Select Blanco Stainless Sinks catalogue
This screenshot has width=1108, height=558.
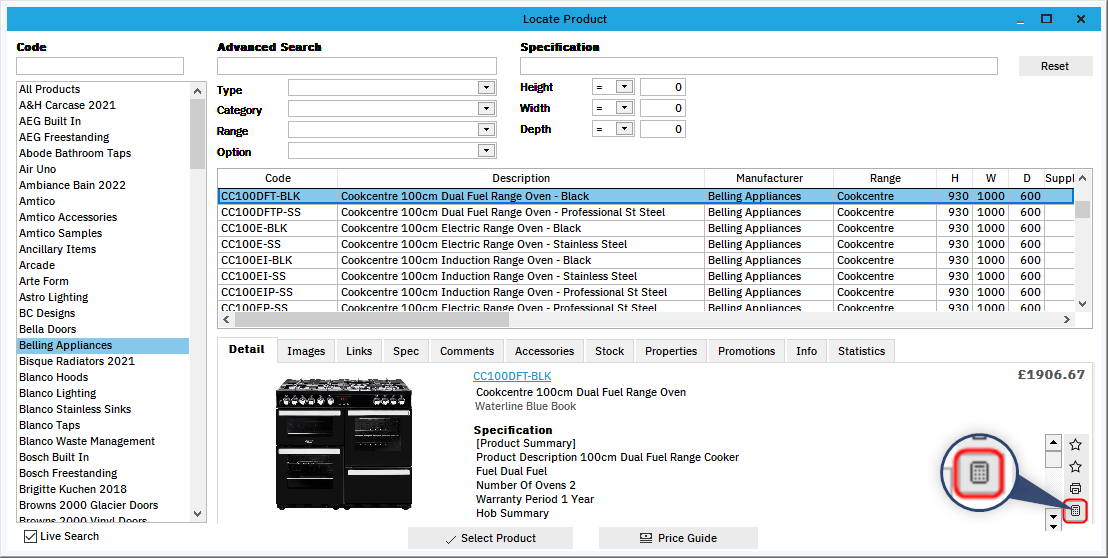[103, 409]
